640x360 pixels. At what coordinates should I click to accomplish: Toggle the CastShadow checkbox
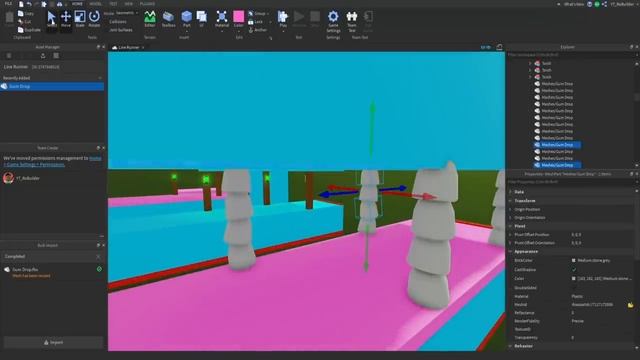tap(574, 269)
